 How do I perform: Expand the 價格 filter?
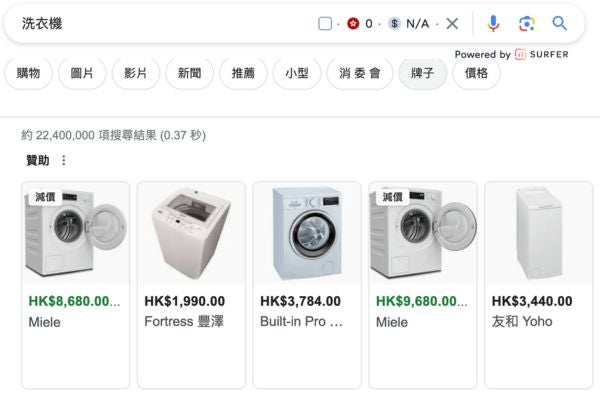coord(476,73)
